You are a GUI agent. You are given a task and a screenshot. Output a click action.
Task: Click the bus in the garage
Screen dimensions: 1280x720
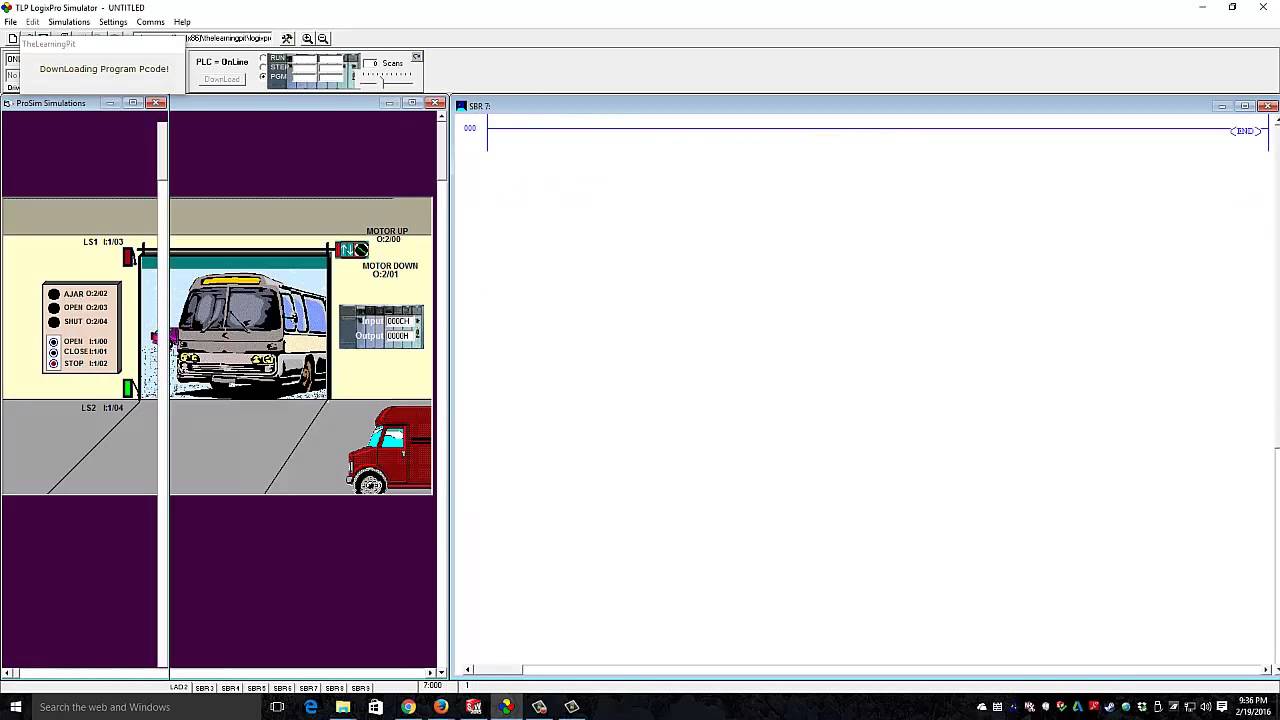pos(250,335)
